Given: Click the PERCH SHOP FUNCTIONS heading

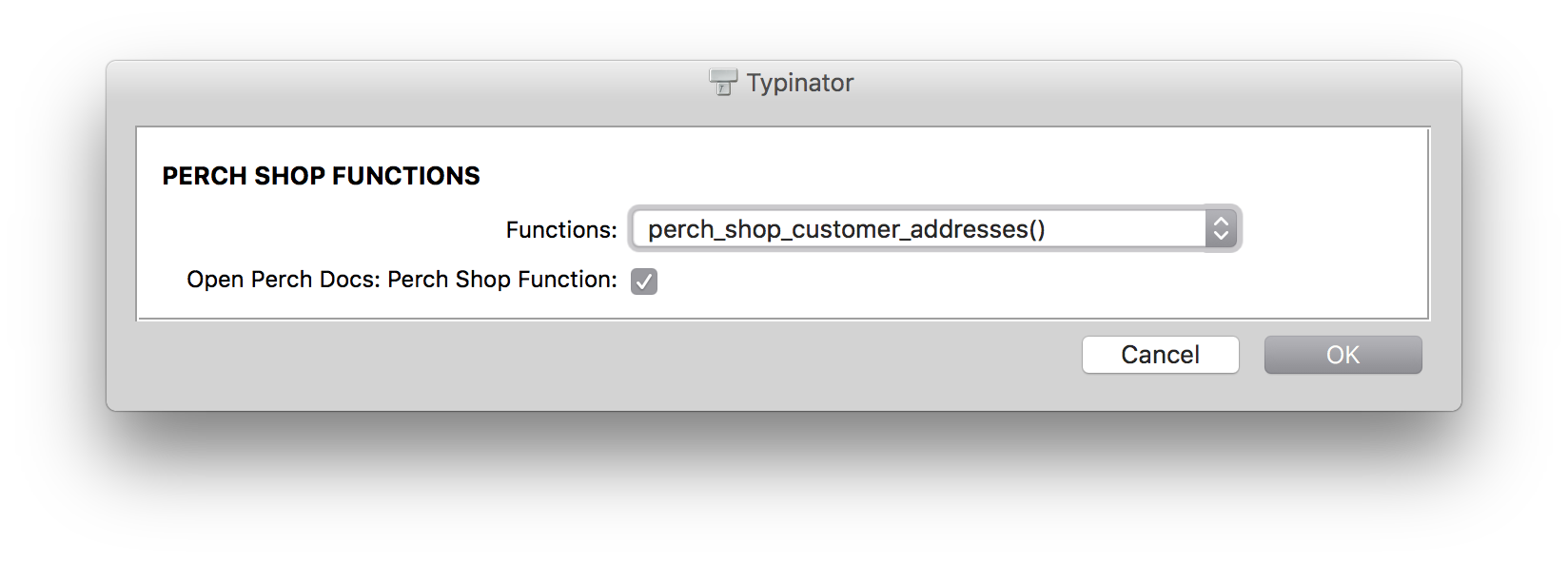Looking at the screenshot, I should tap(321, 176).
